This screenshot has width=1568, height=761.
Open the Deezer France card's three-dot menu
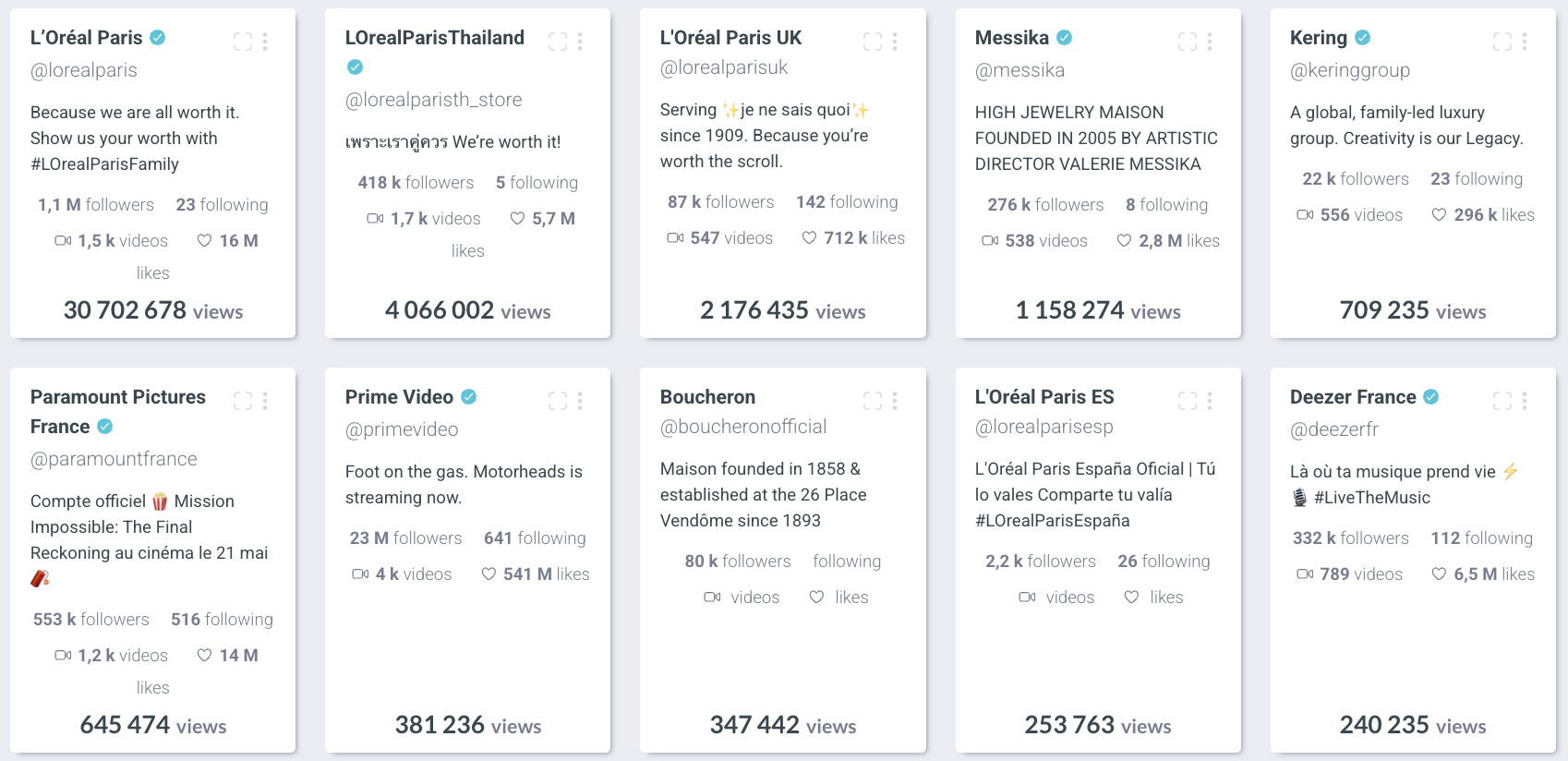tap(1525, 401)
